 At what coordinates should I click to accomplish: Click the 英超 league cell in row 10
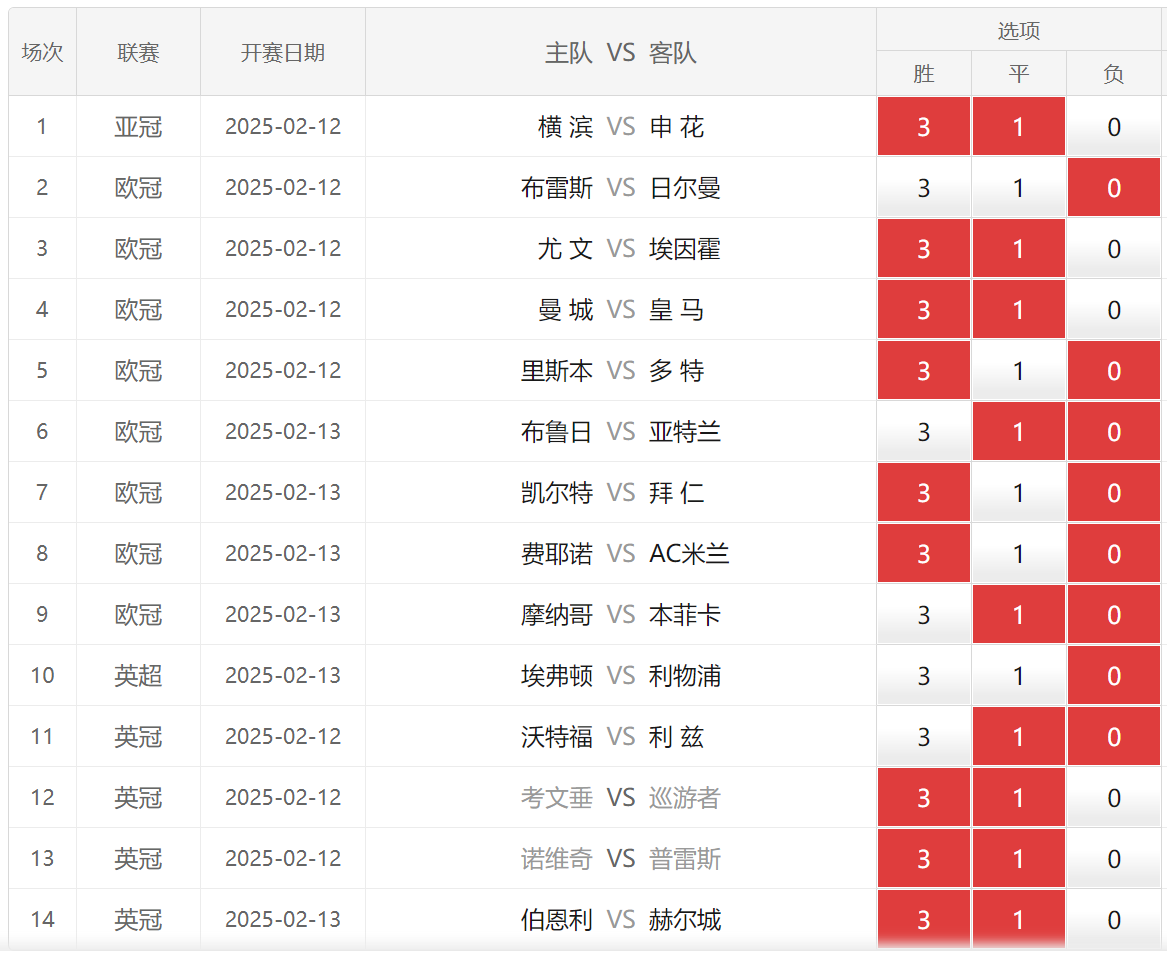[x=138, y=676]
